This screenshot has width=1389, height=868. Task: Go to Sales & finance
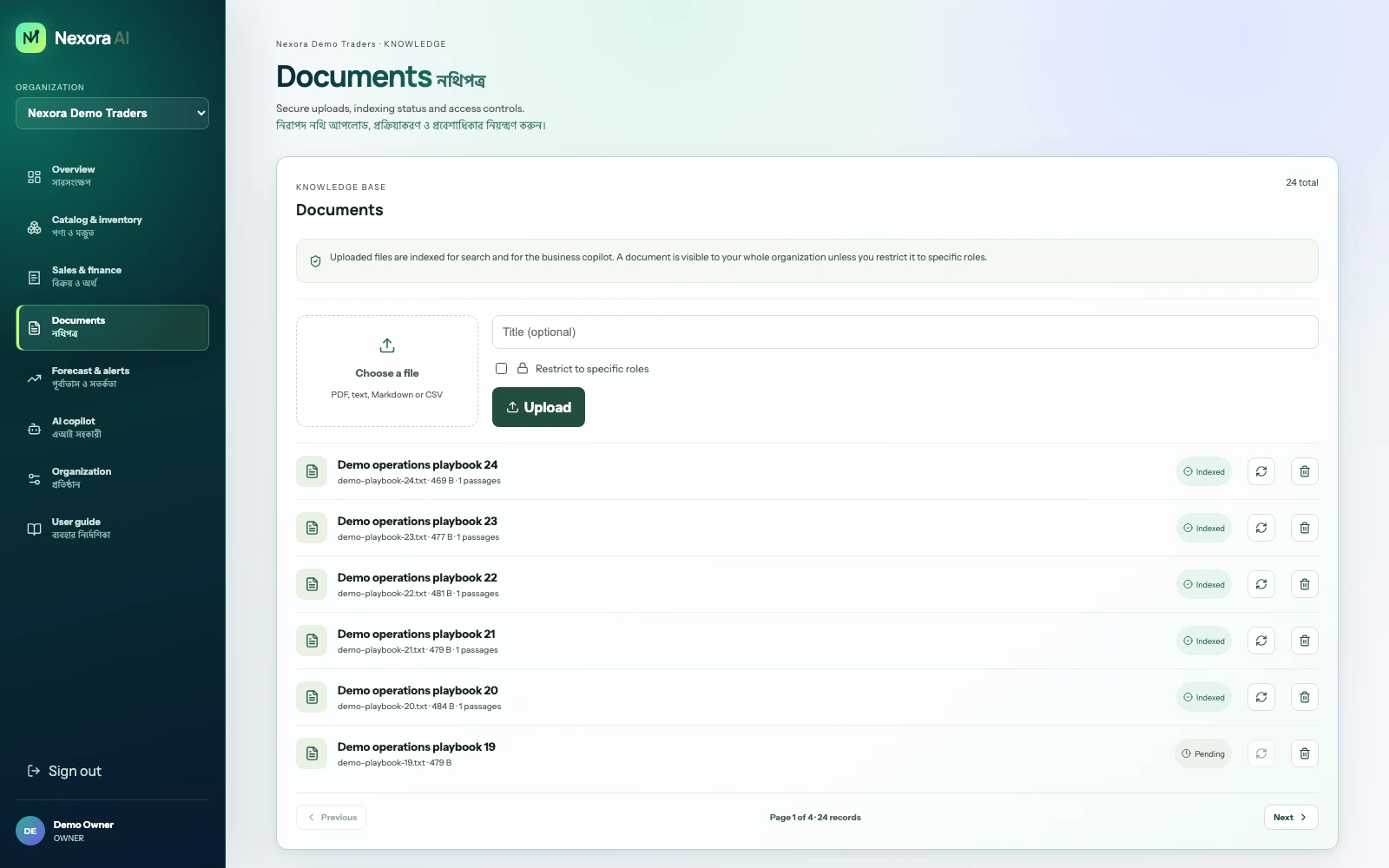point(112,277)
